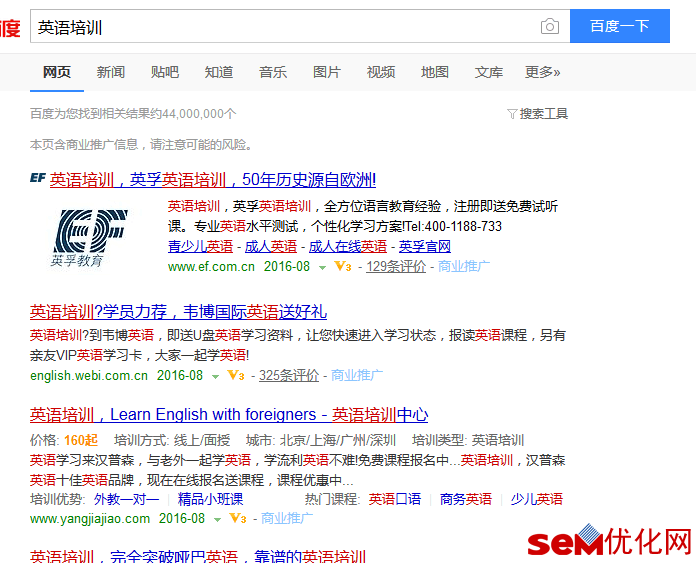This screenshot has height=563, width=696.
Task: Open the EF 英孚英语培训 result title
Action: pos(213,180)
